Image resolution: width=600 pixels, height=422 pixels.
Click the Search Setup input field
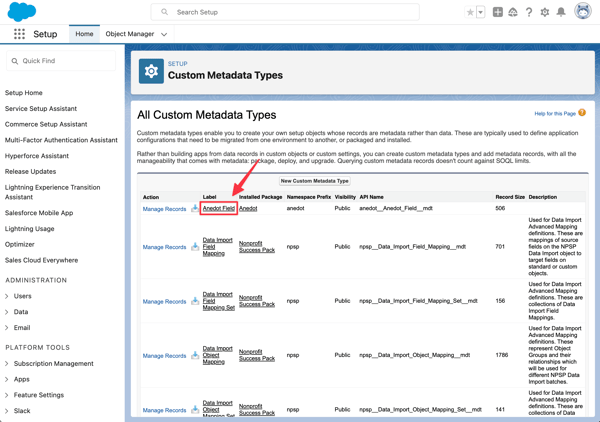(285, 12)
